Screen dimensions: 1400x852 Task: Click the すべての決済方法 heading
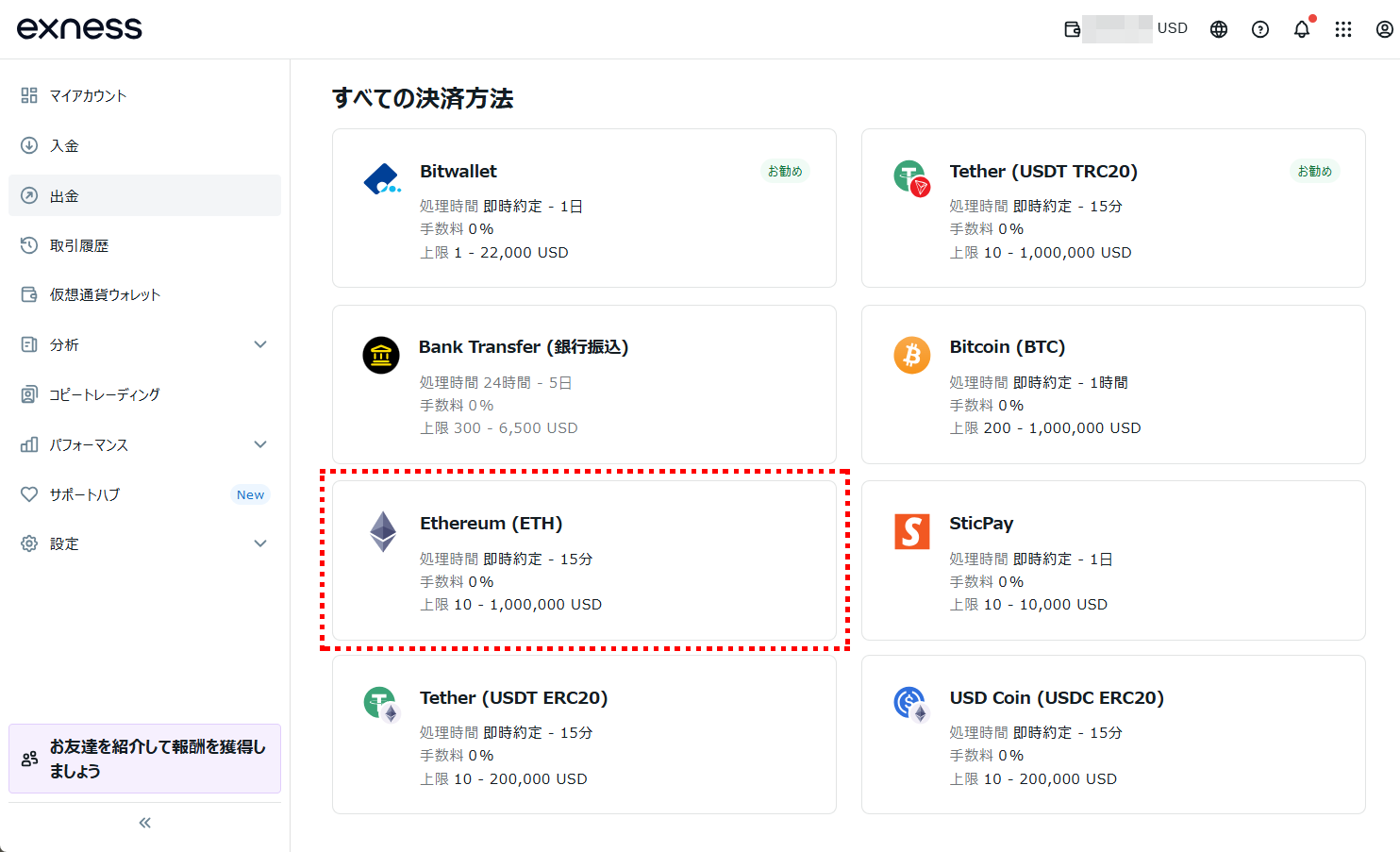[423, 98]
